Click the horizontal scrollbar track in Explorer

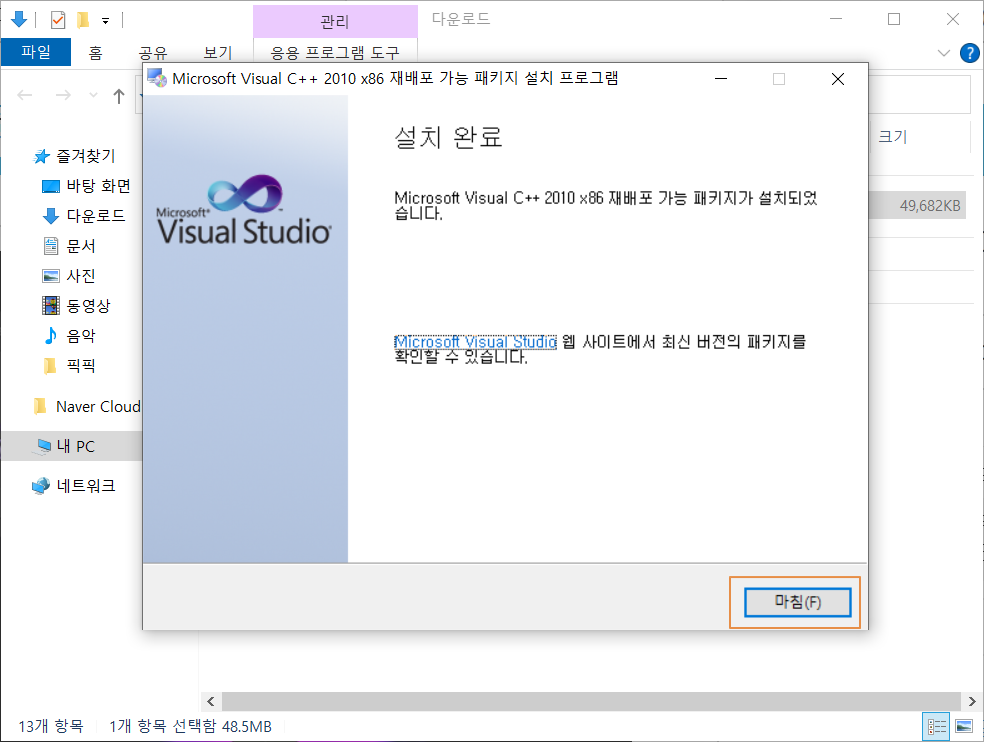[591, 701]
